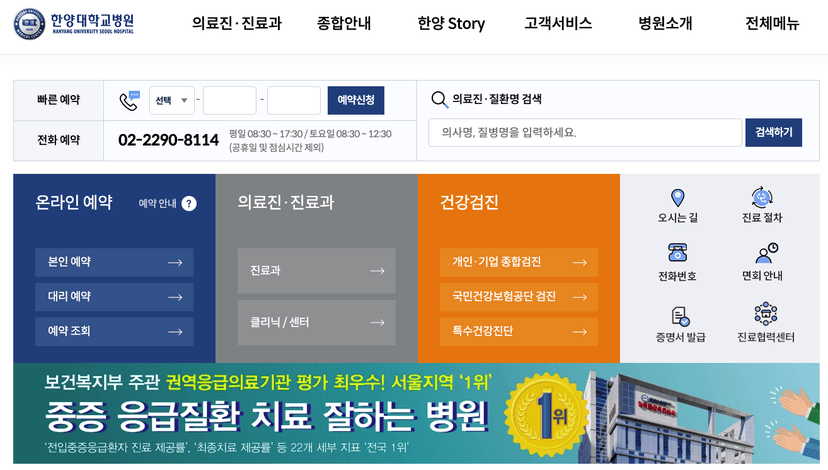Open the 한양 Story menu
The height and width of the screenshot is (470, 828).
pos(451,23)
